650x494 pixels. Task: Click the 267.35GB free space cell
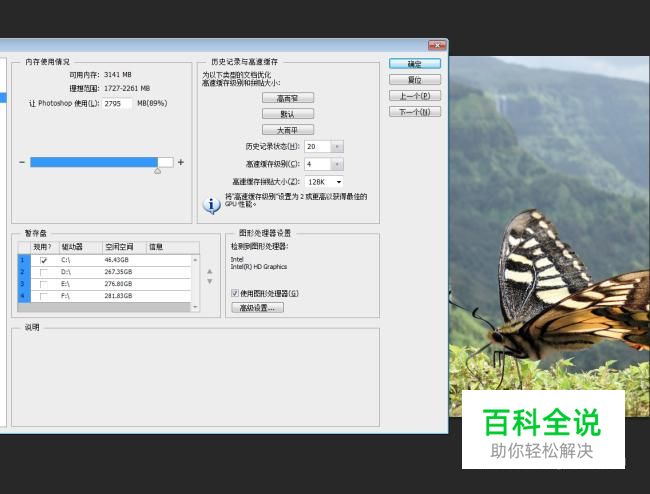118,272
